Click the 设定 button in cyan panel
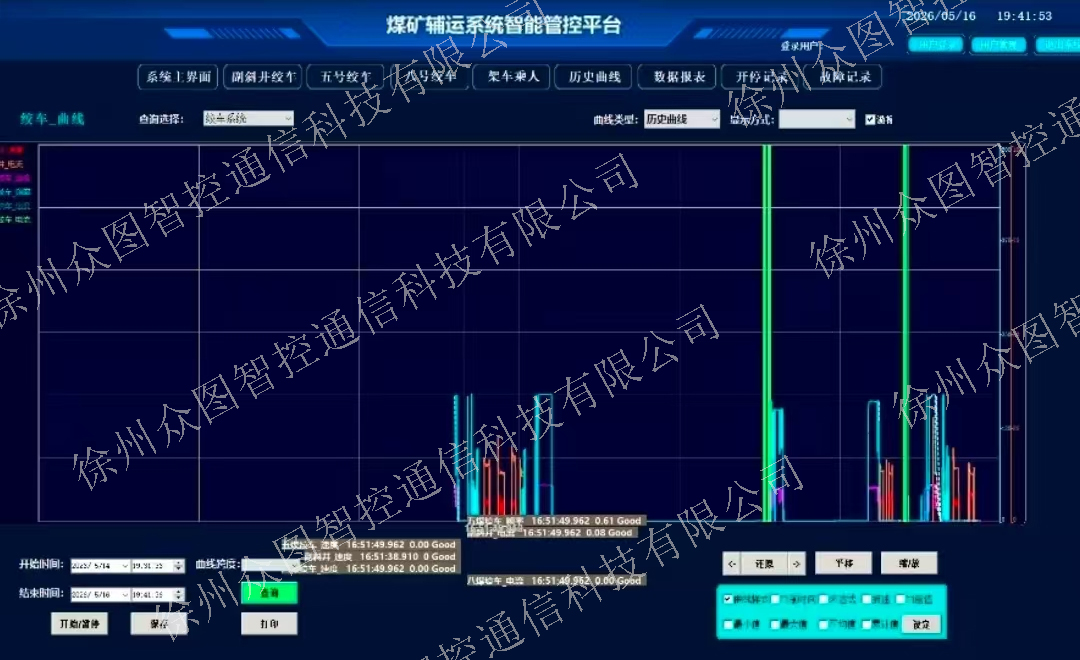This screenshot has width=1080, height=660. pyautogui.click(x=921, y=624)
